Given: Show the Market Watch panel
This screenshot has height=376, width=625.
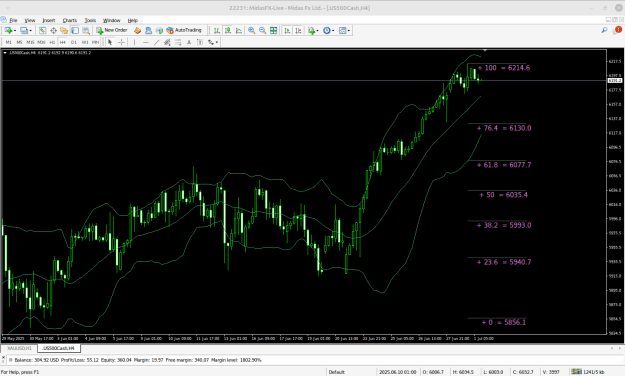Looking at the screenshot, I should 42,30.
